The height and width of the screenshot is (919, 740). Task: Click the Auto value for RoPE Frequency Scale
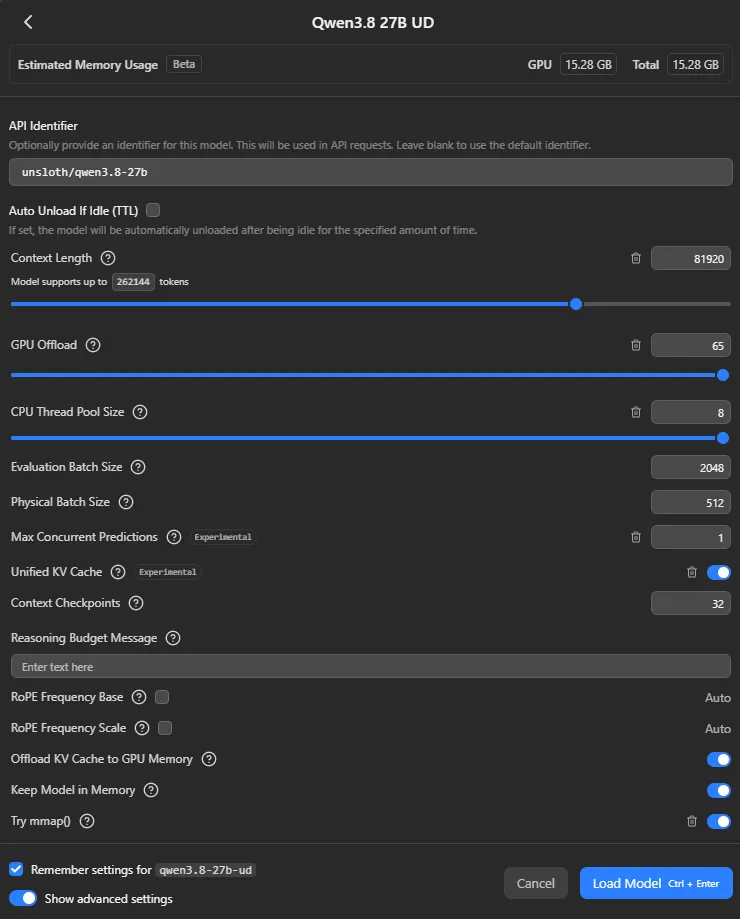click(x=718, y=729)
